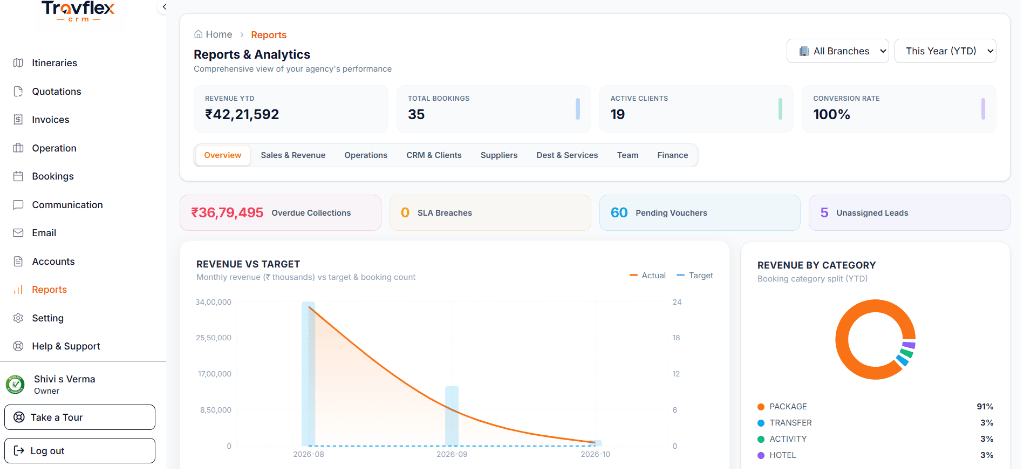Click the Travflex CRM logo
Image resolution: width=1021 pixels, height=469 pixels.
point(77,11)
